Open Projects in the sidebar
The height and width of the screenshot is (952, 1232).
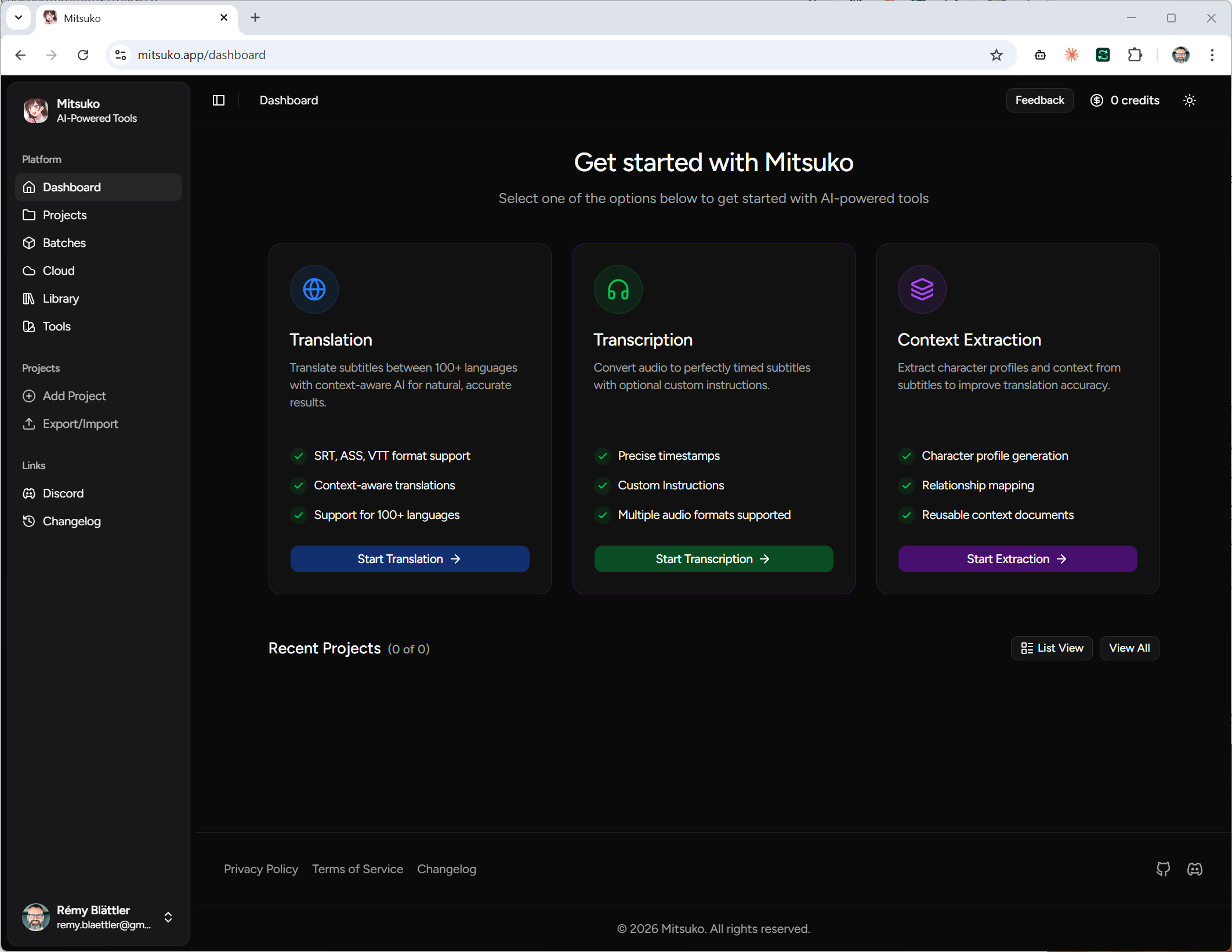pyautogui.click(x=99, y=215)
